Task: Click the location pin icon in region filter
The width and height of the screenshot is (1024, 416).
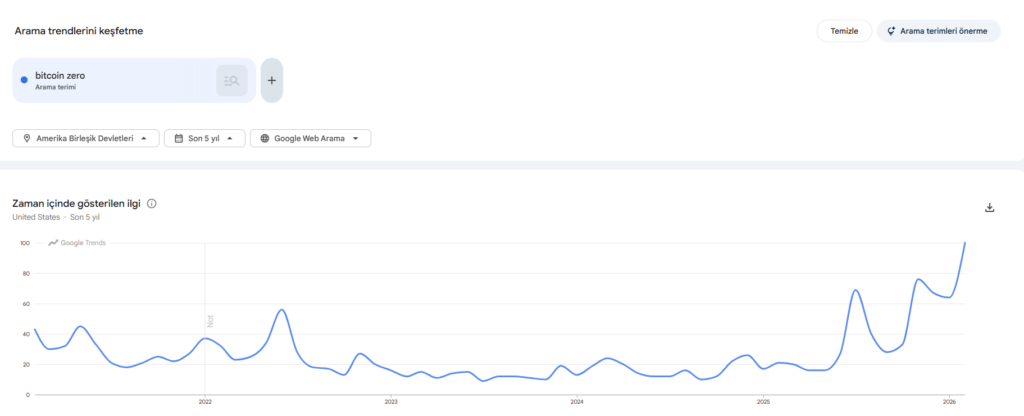Action: coord(26,138)
